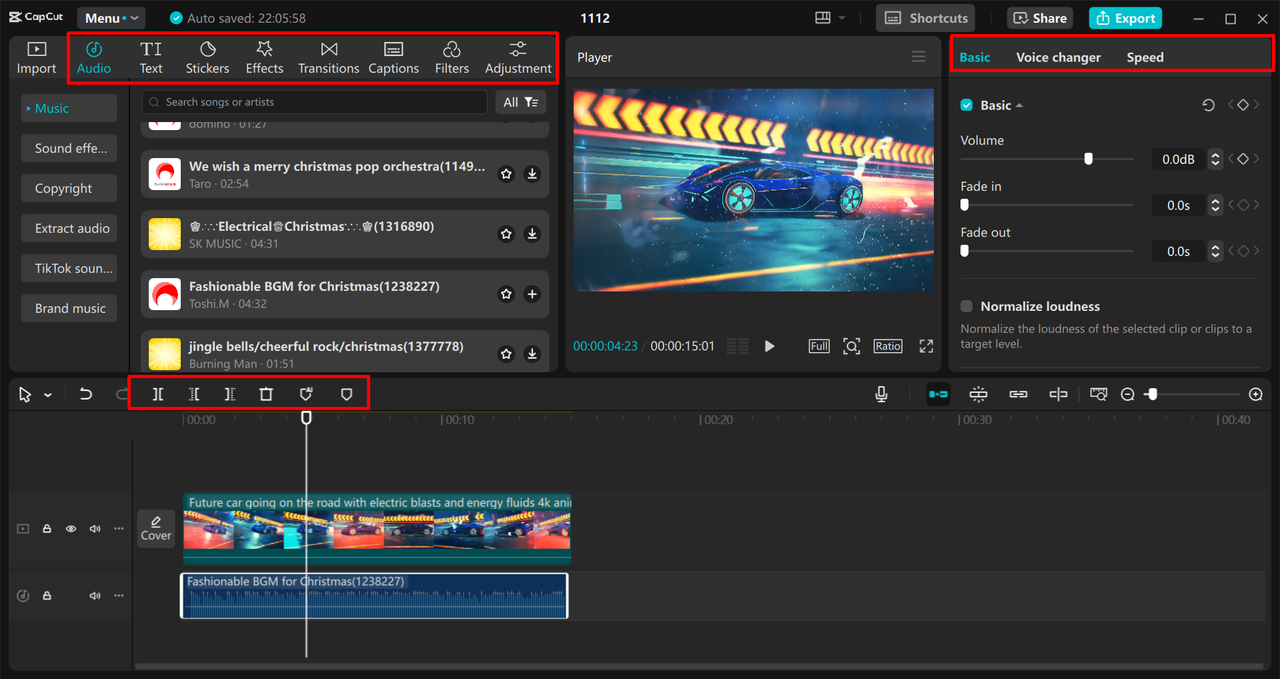
Task: Favorite We wish a merry christmas track
Action: tap(506, 174)
